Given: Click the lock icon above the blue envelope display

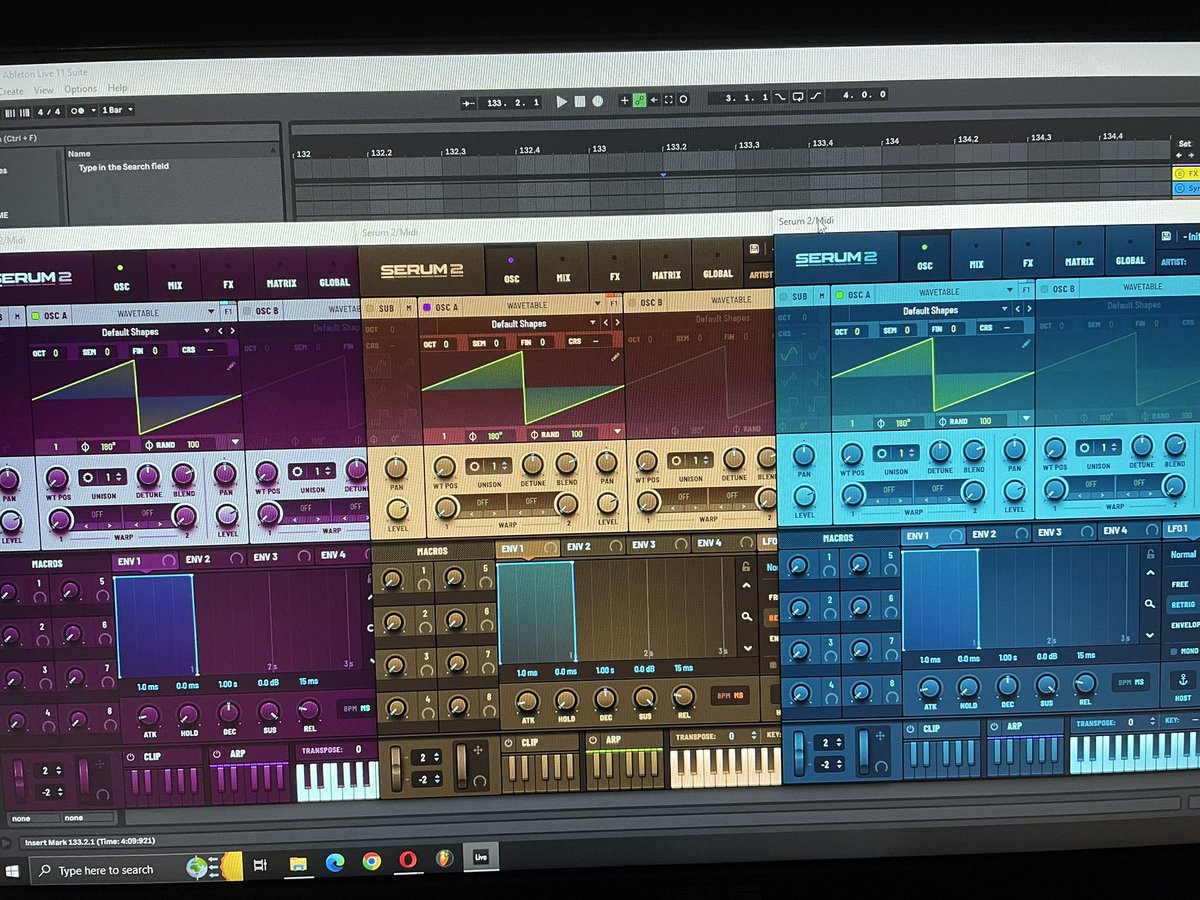Looking at the screenshot, I should click(x=1151, y=553).
